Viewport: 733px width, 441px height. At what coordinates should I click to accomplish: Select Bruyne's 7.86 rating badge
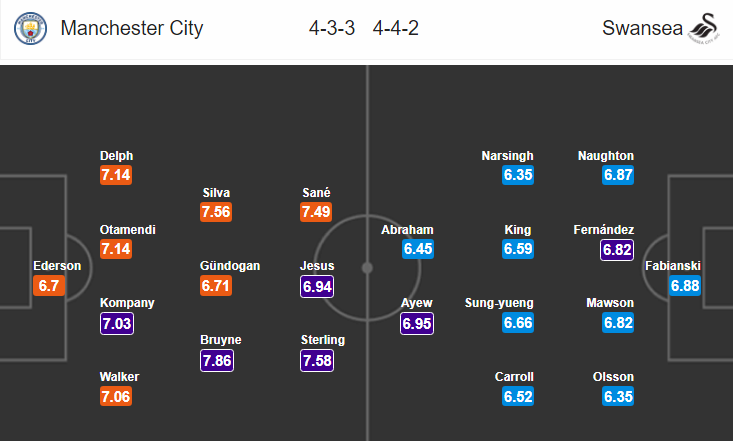tap(217, 361)
